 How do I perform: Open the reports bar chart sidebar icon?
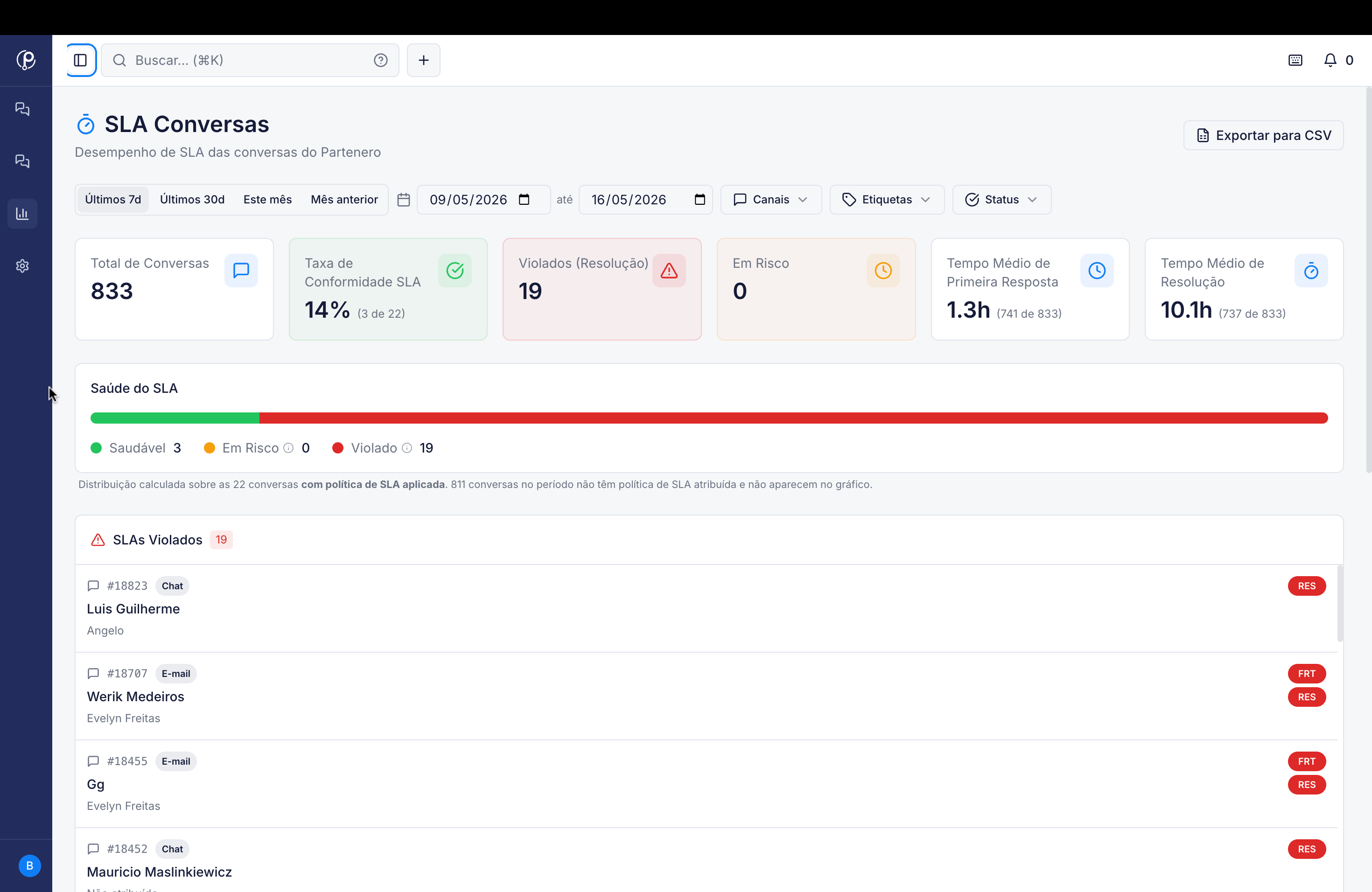tap(22, 214)
